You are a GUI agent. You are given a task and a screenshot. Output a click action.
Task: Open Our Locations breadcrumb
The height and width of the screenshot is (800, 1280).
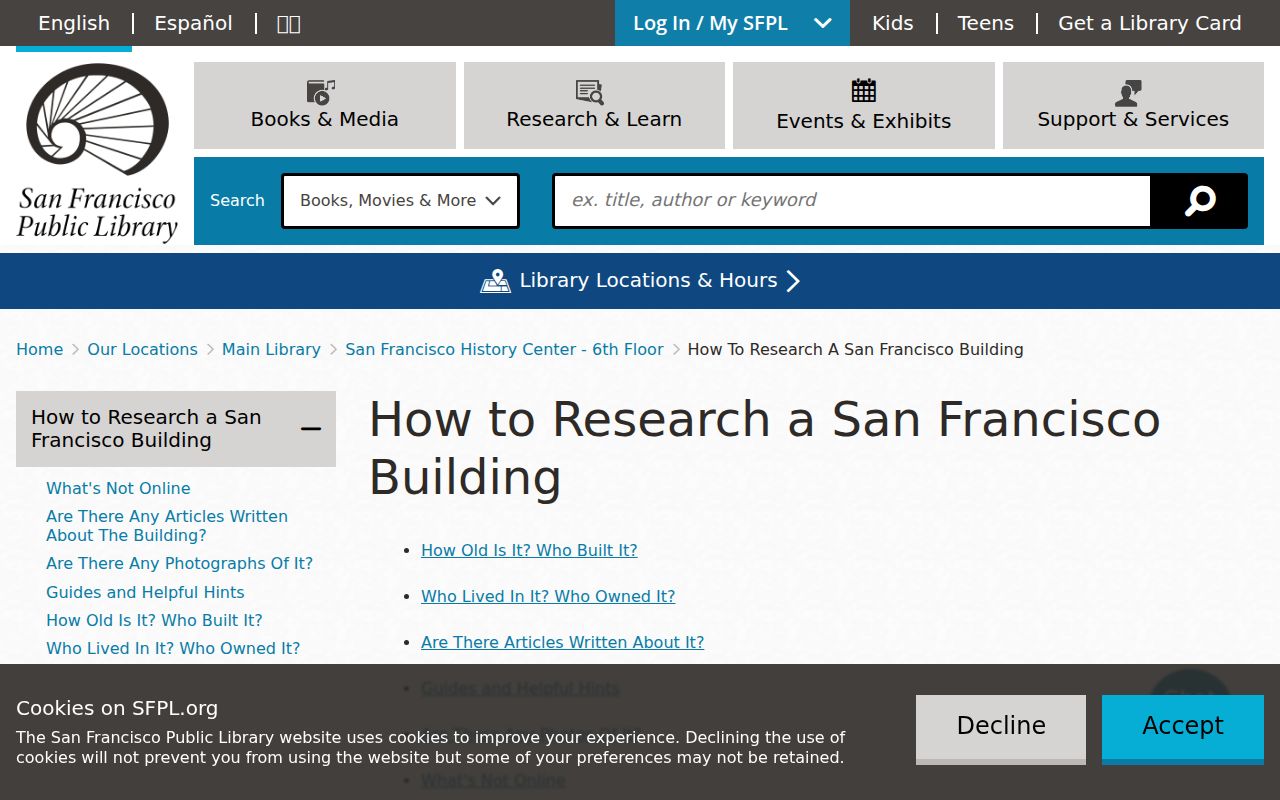click(142, 349)
